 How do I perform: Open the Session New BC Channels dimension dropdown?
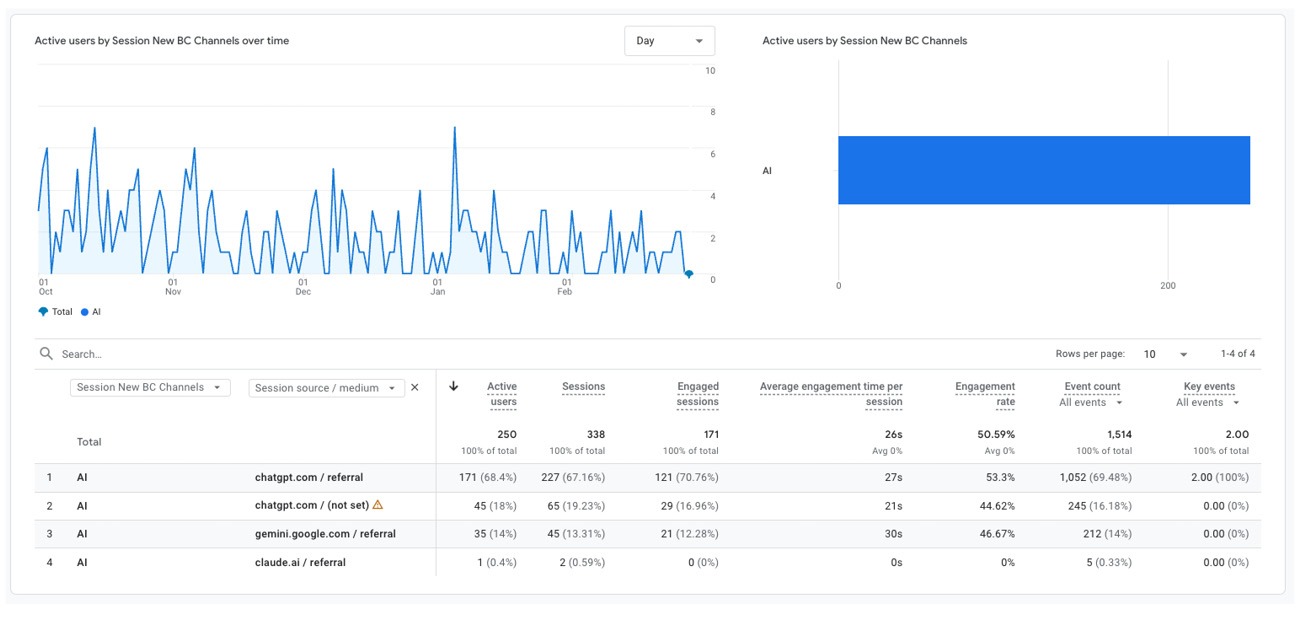coord(150,386)
